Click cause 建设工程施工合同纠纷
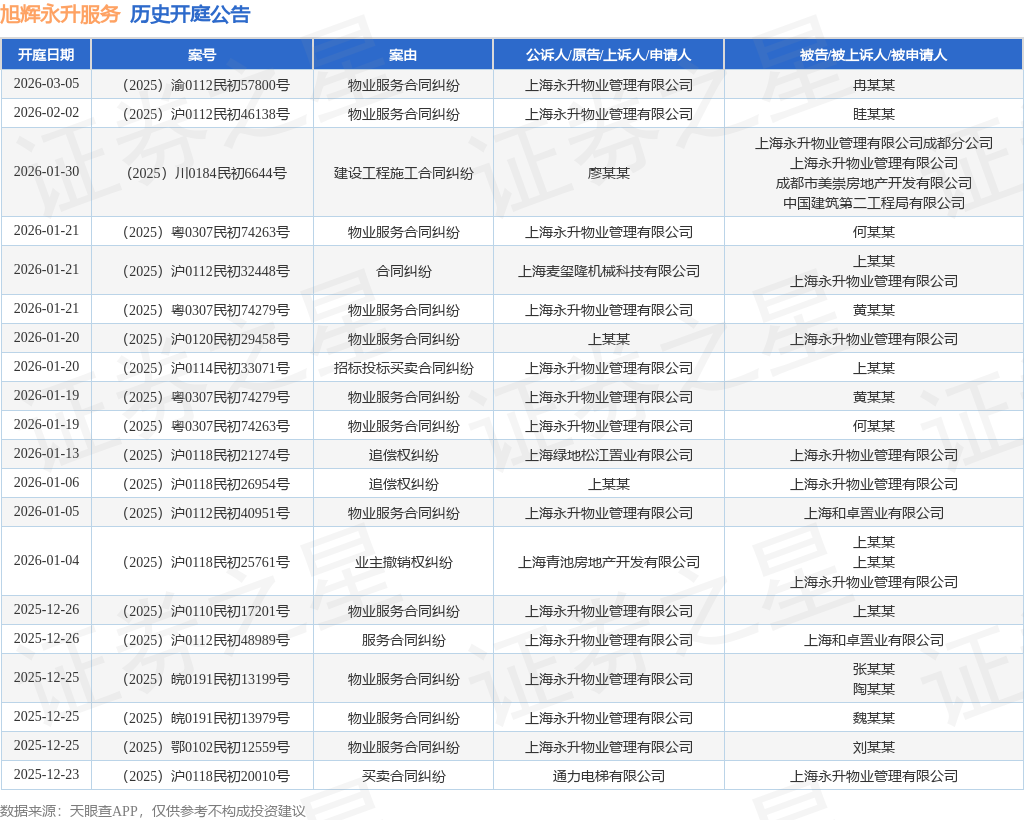 click(x=404, y=173)
